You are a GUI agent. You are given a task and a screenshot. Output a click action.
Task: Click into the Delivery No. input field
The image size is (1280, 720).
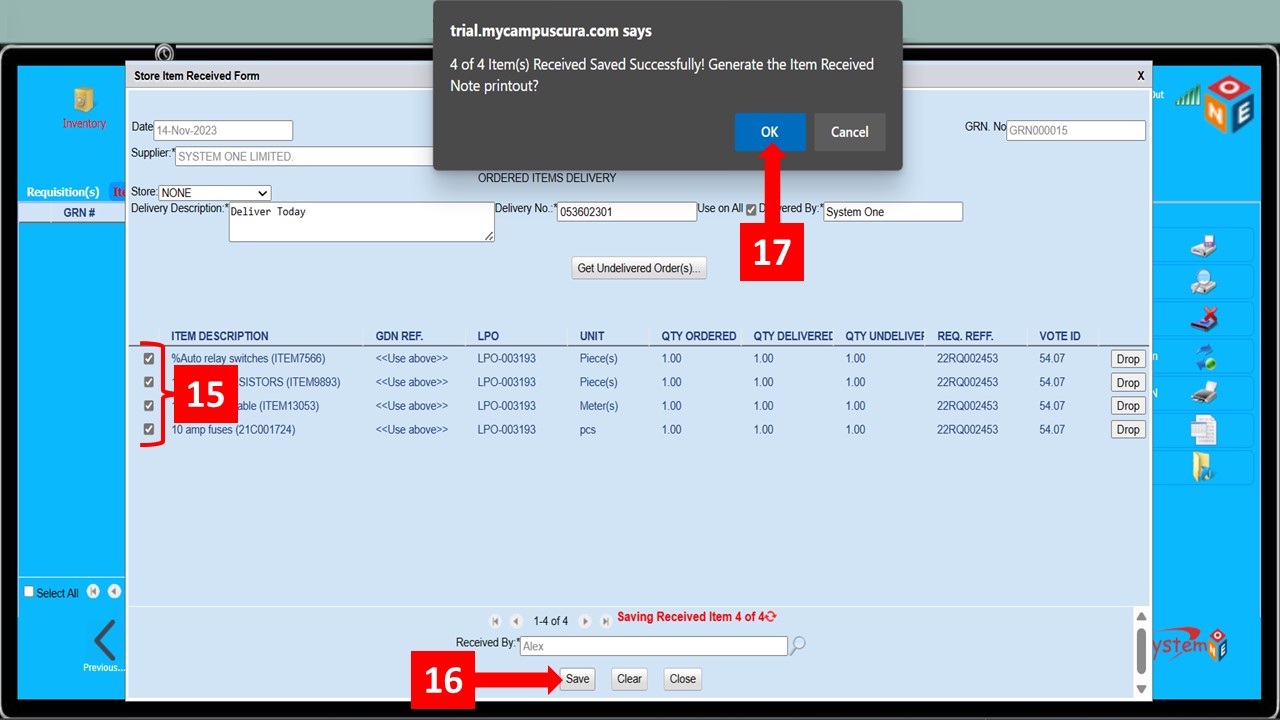(x=626, y=212)
